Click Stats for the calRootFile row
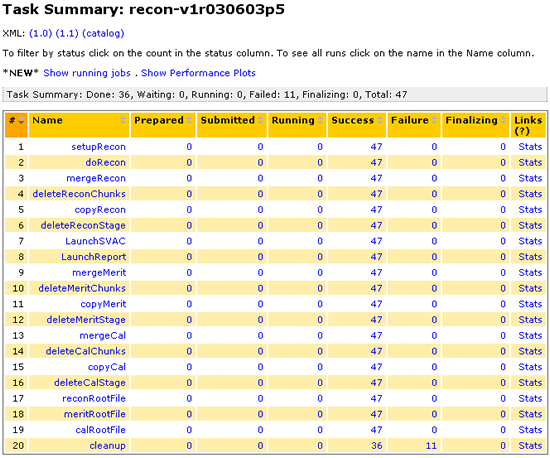The height and width of the screenshot is (458, 550). click(530, 430)
